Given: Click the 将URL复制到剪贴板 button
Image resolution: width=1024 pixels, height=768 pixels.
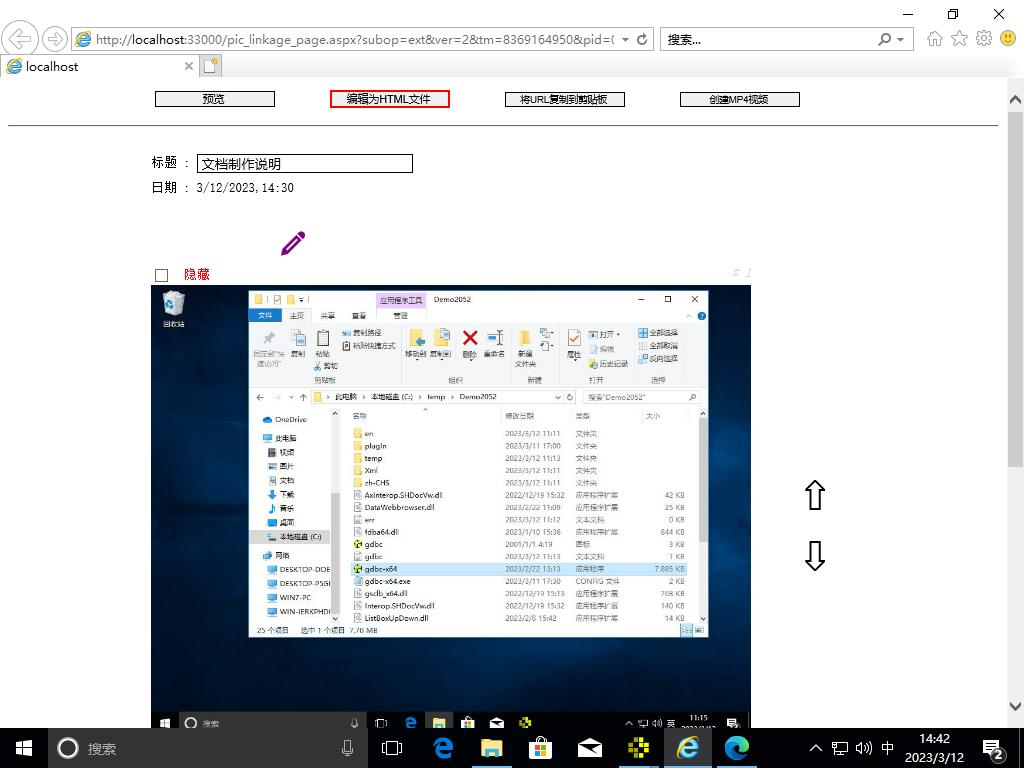Looking at the screenshot, I should point(564,99).
